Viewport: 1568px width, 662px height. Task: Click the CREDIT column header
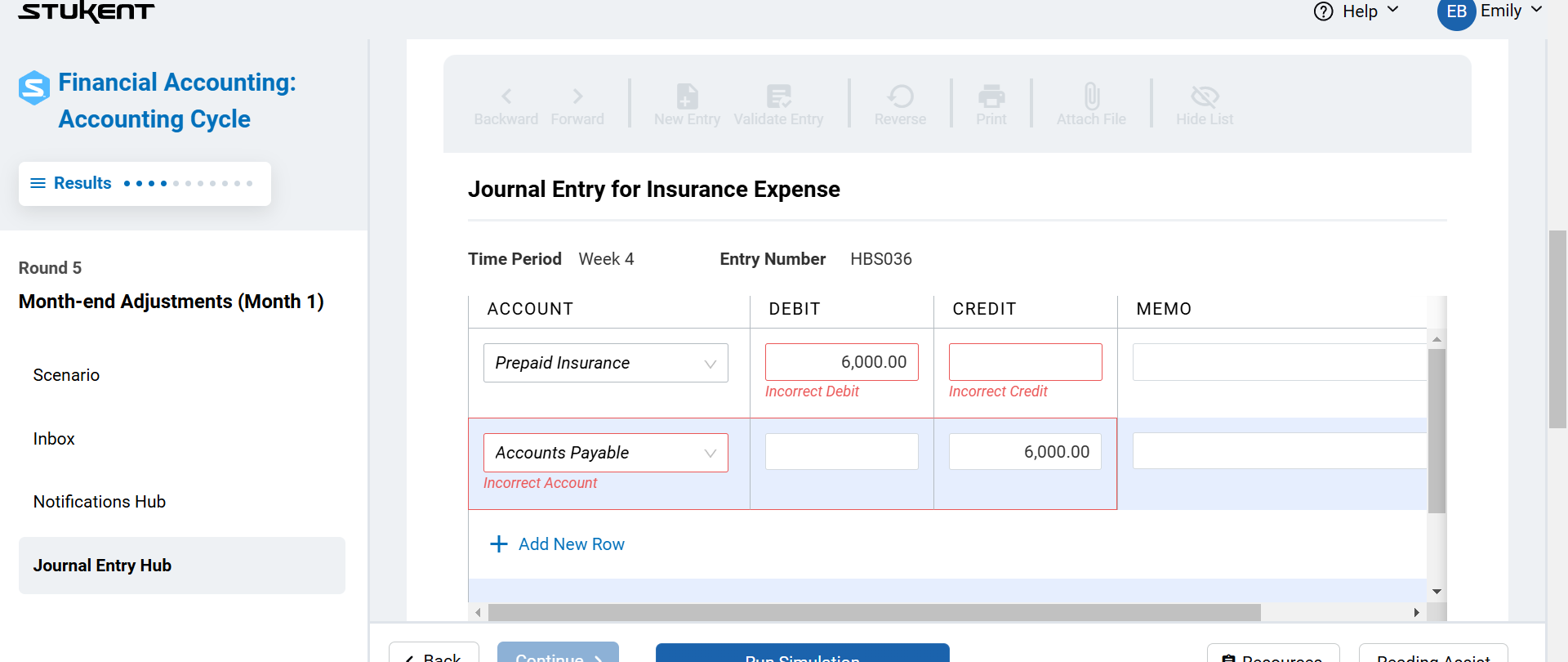click(x=984, y=309)
